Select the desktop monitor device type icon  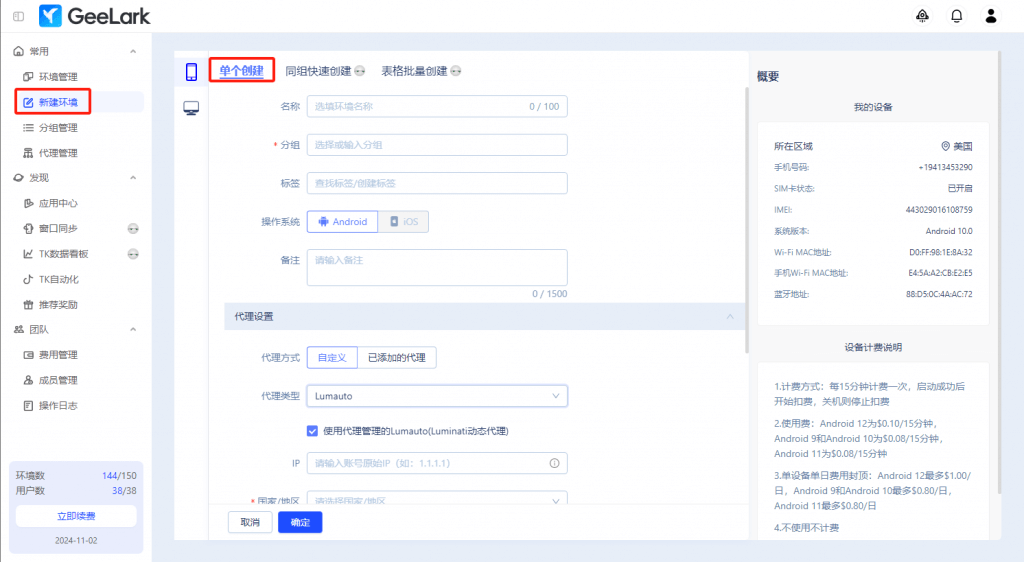191,108
